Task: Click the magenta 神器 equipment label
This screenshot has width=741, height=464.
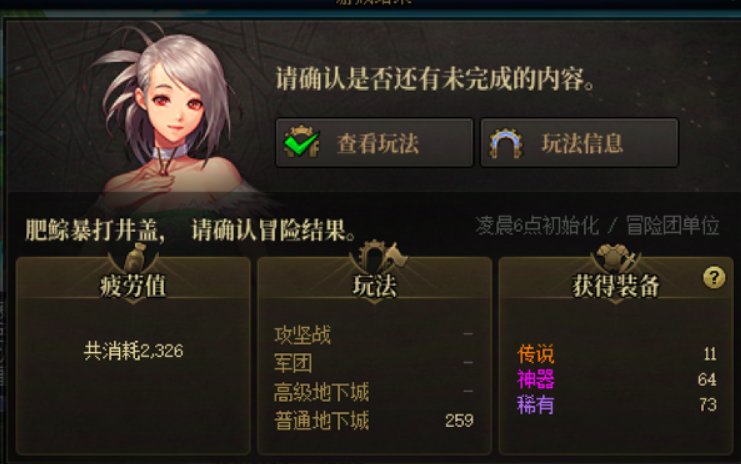Action: pyautogui.click(x=535, y=379)
